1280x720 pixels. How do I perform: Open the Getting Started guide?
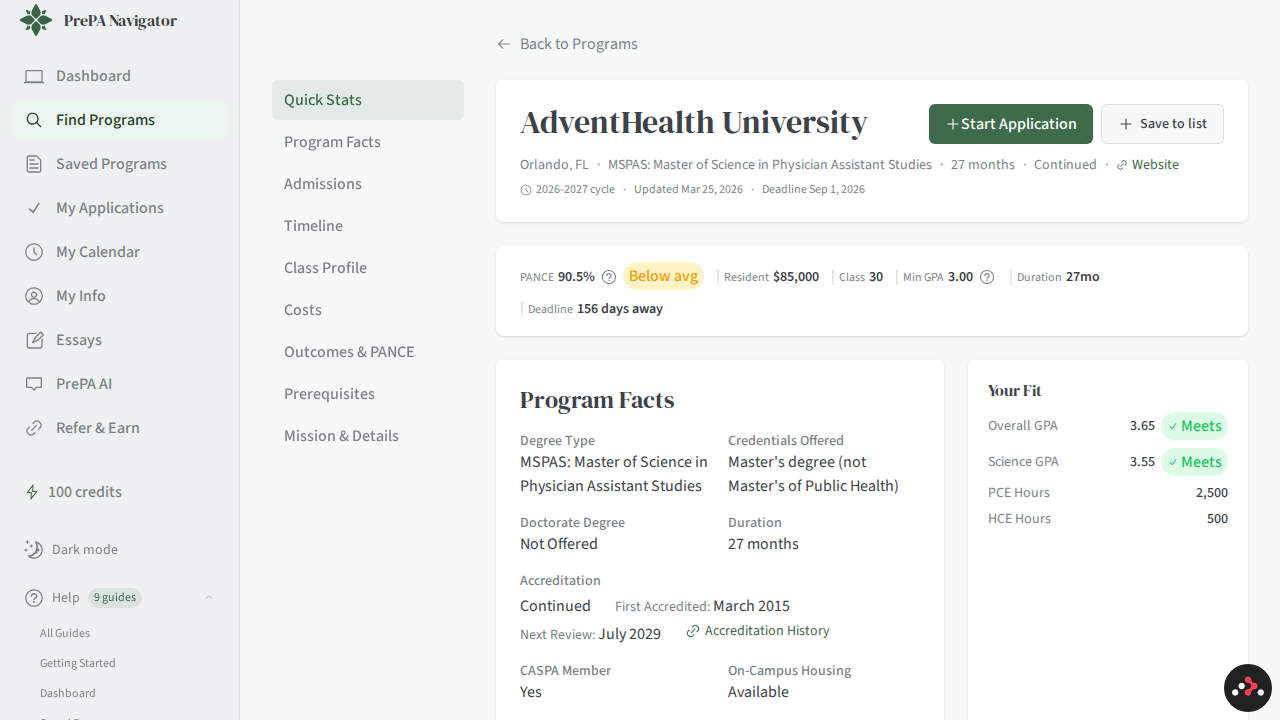point(78,663)
